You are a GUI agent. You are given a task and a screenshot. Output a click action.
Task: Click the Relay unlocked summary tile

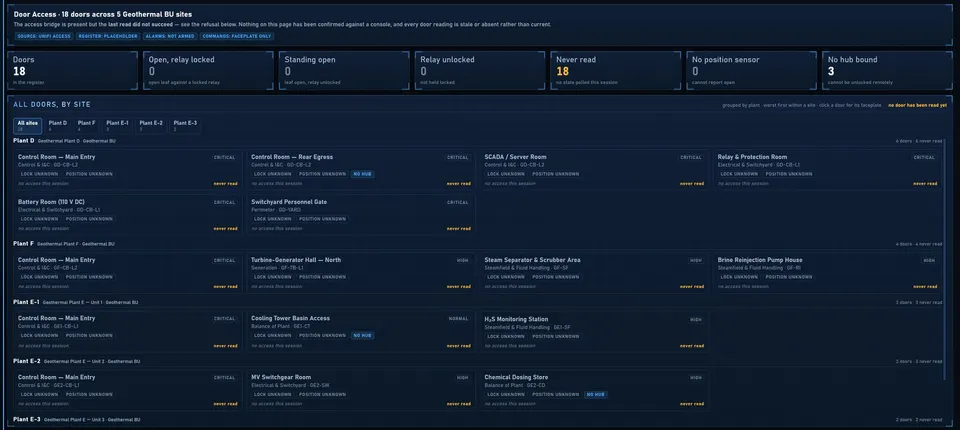click(480, 70)
